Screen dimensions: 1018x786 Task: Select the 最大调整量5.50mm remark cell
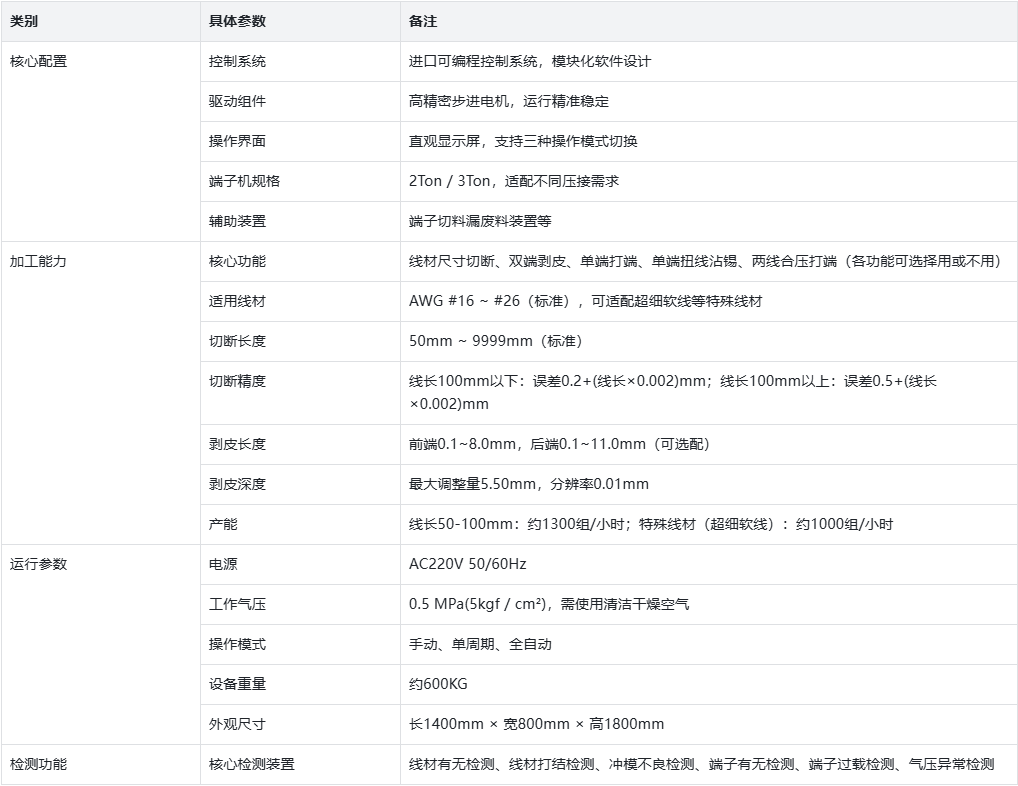click(x=528, y=484)
